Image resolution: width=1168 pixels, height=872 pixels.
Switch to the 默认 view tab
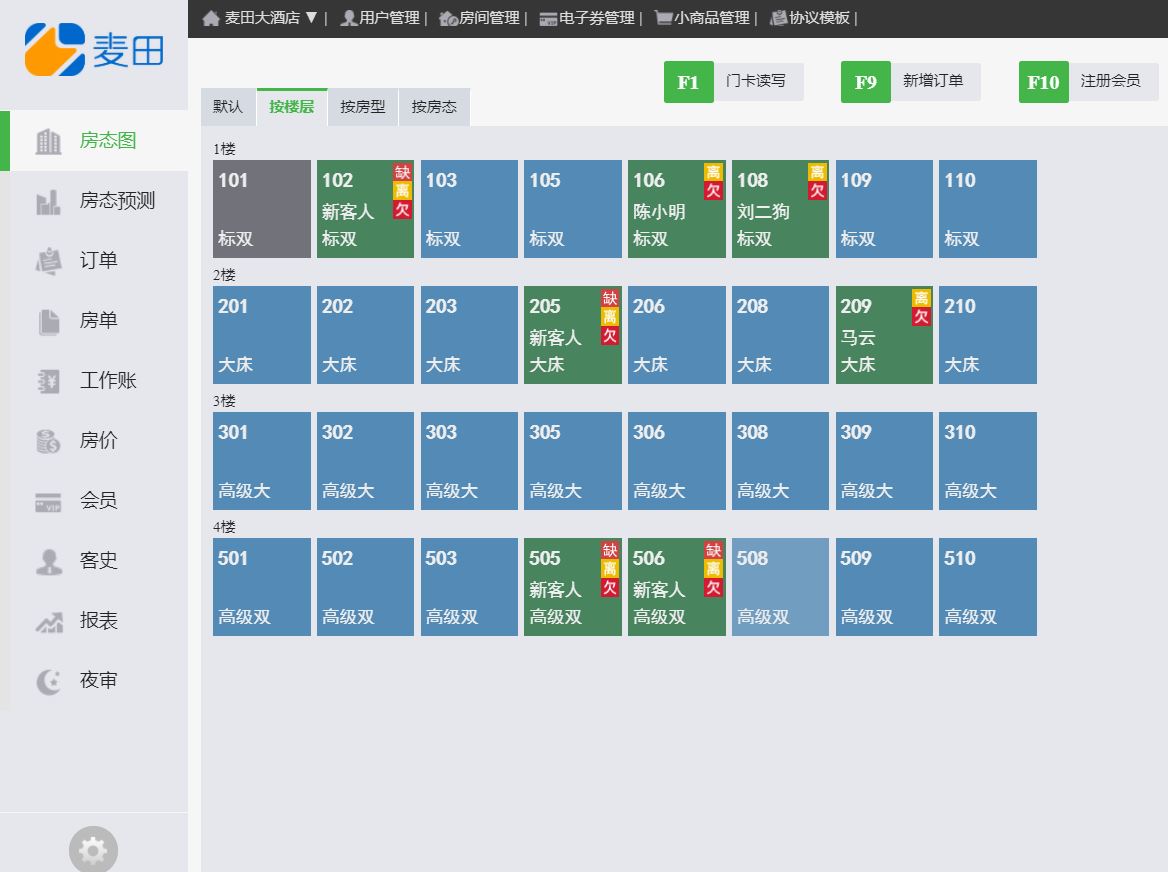click(228, 107)
